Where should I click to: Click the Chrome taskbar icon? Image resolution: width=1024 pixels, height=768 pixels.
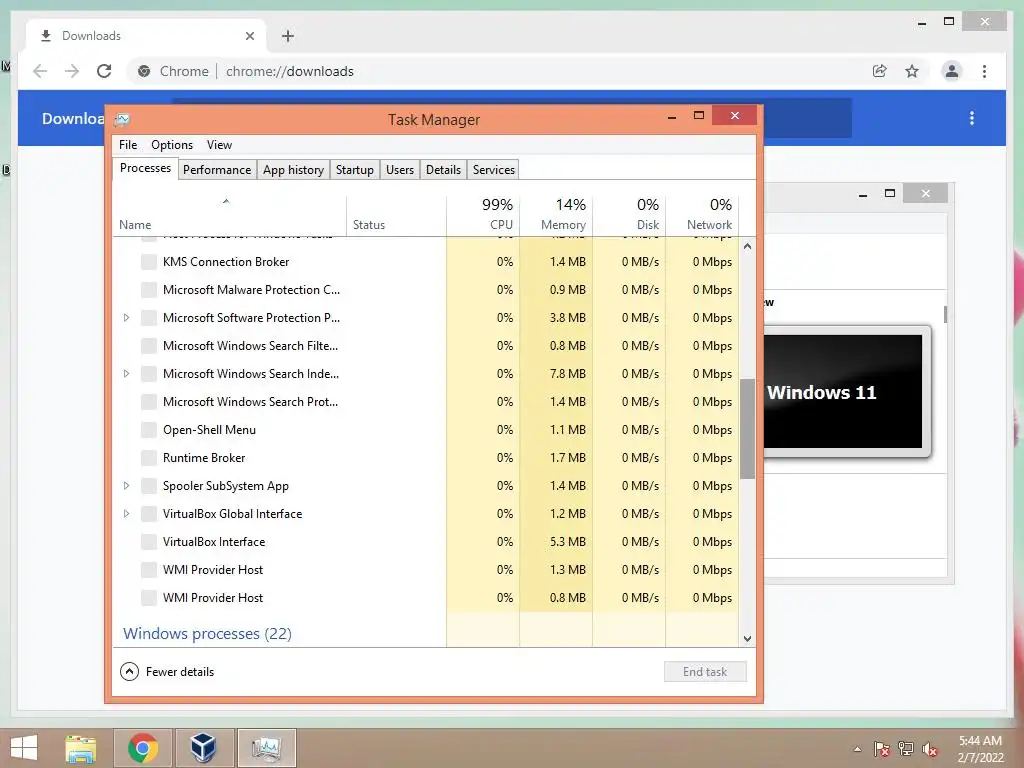[x=142, y=748]
